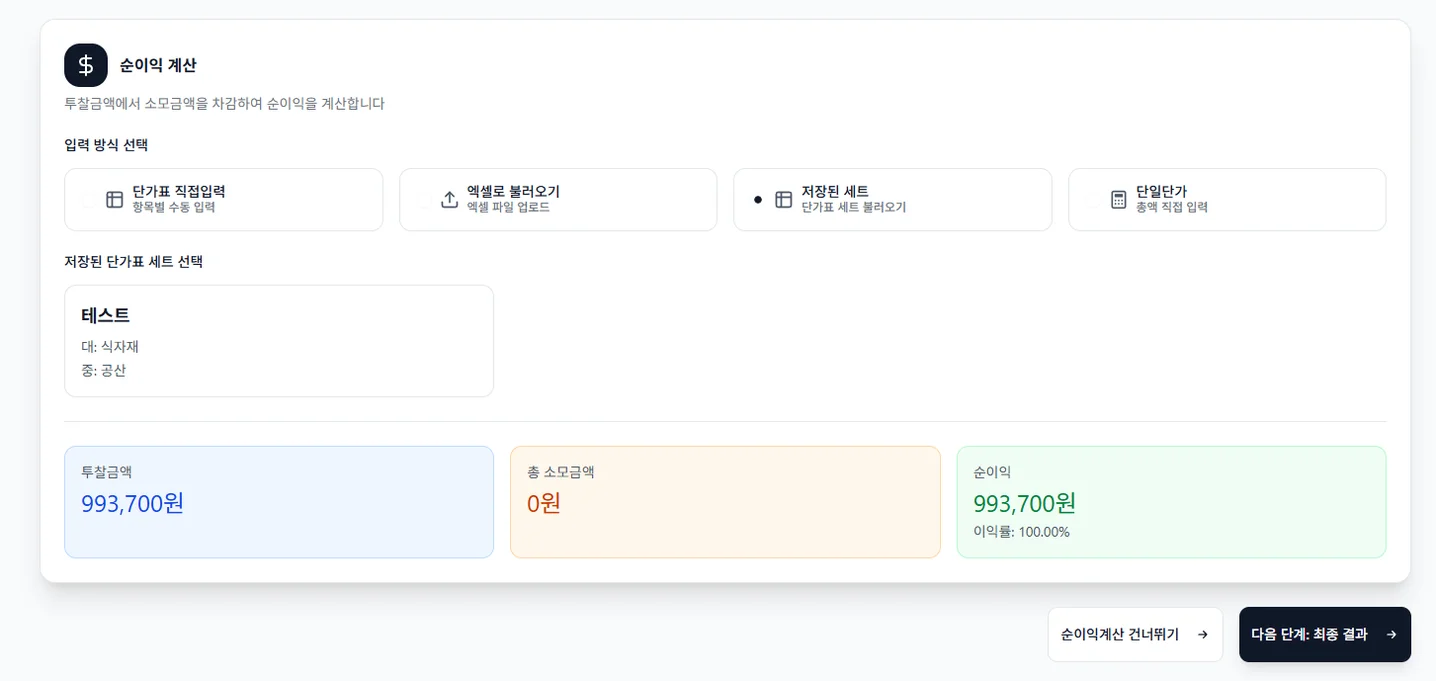
Task: Click the blue 투찰금액 summary card
Action: click(278, 501)
